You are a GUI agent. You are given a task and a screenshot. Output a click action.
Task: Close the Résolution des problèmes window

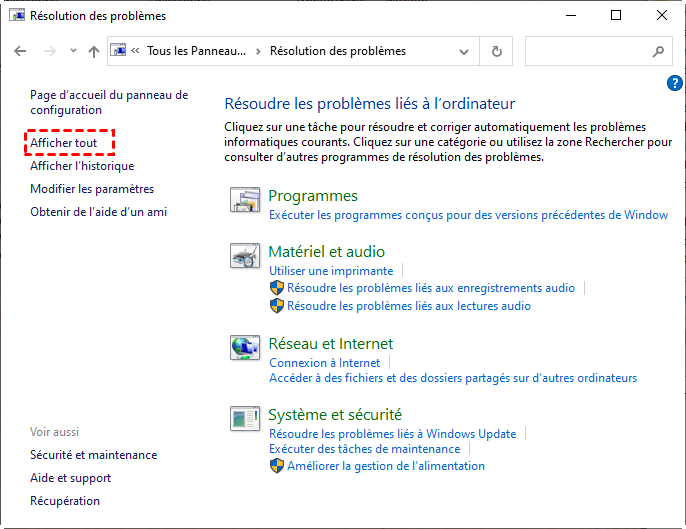pyautogui.click(x=662, y=15)
